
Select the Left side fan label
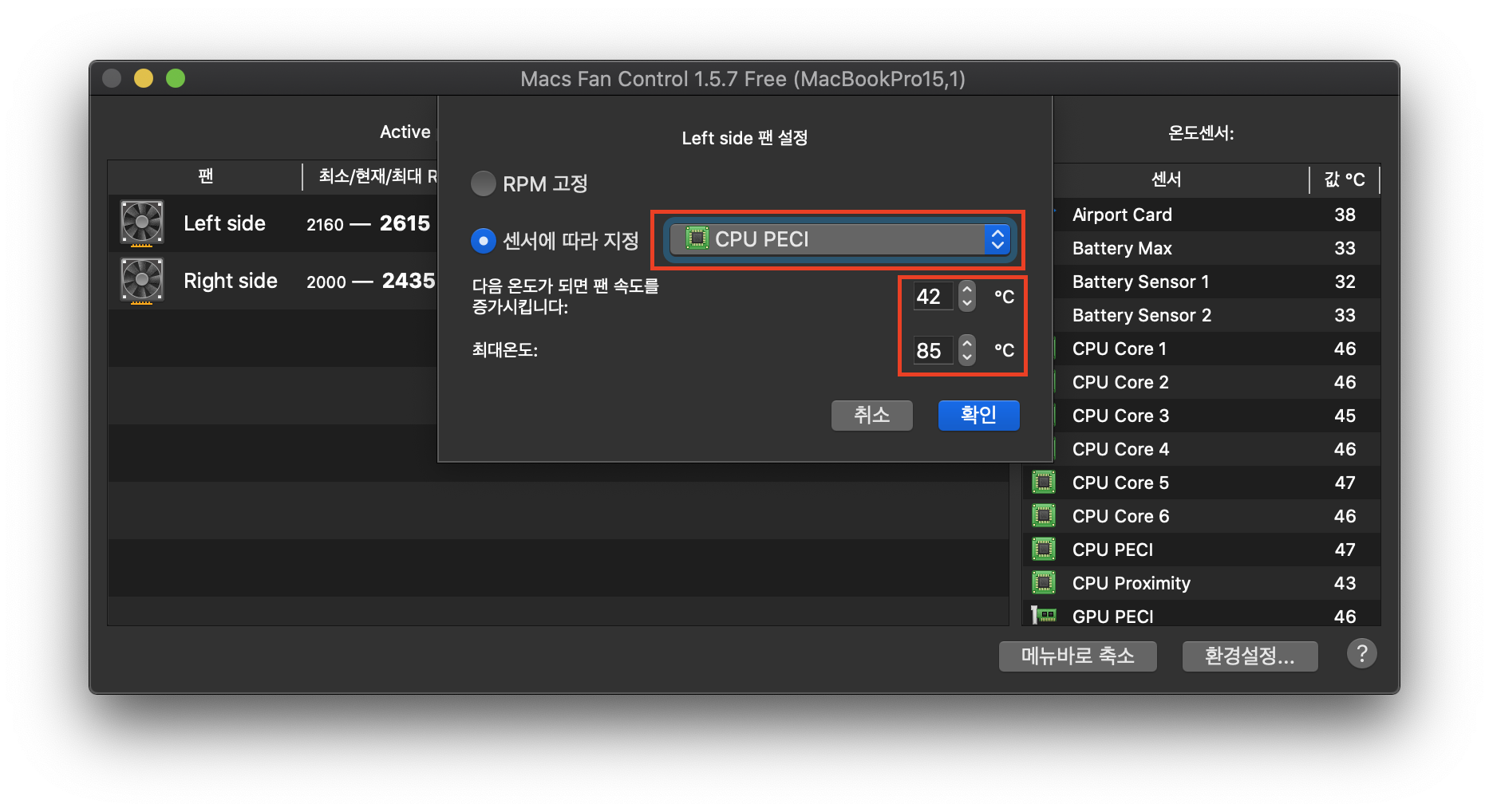pos(224,223)
